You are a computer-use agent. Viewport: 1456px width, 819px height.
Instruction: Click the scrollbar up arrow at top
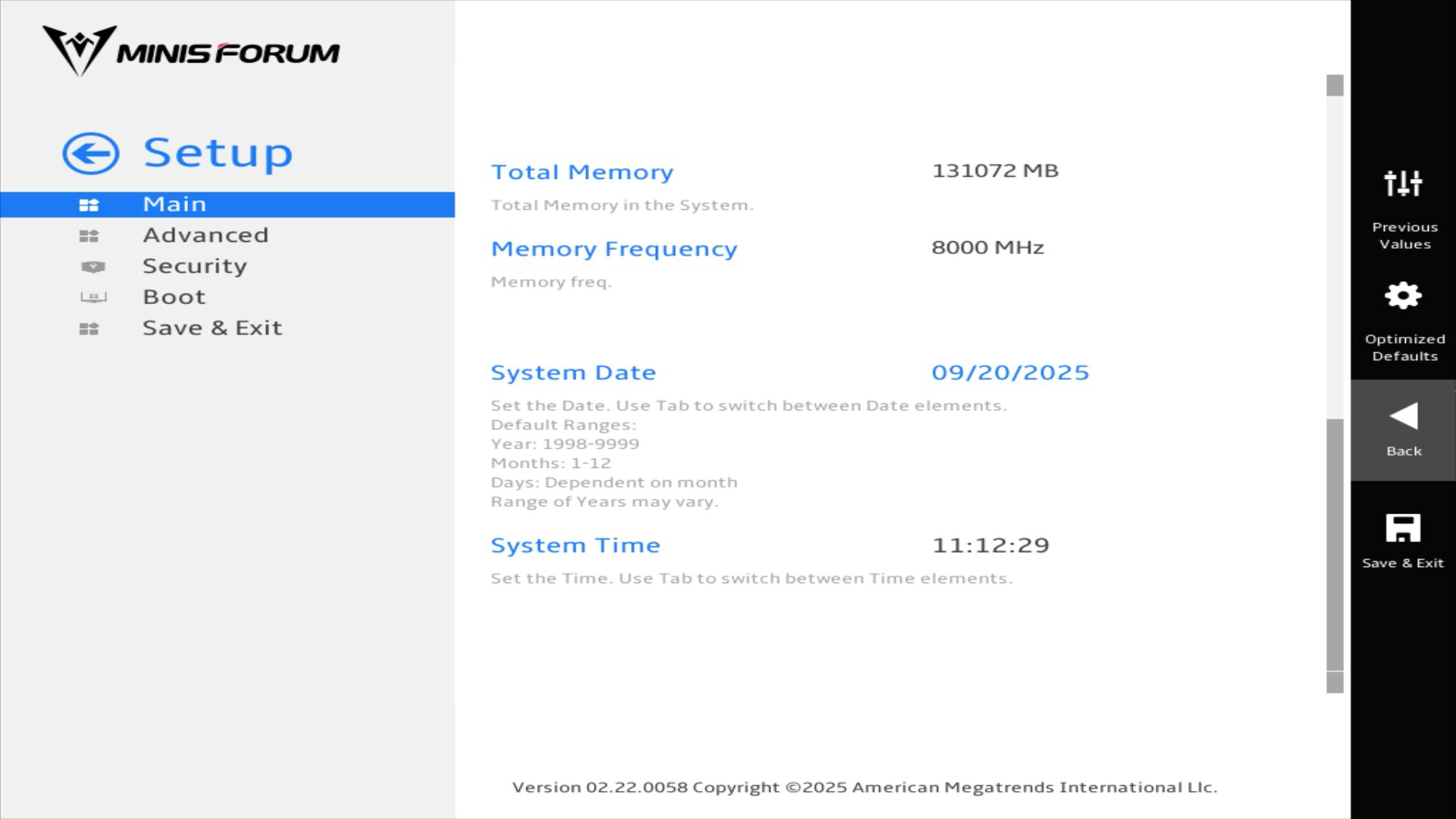pos(1335,85)
